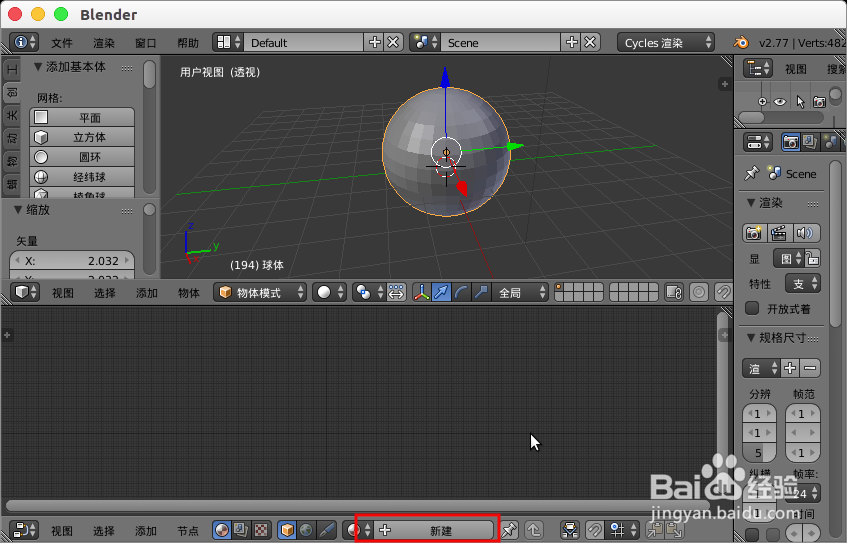Render still image camera button
Screen dimensions: 847x543
(x=753, y=233)
